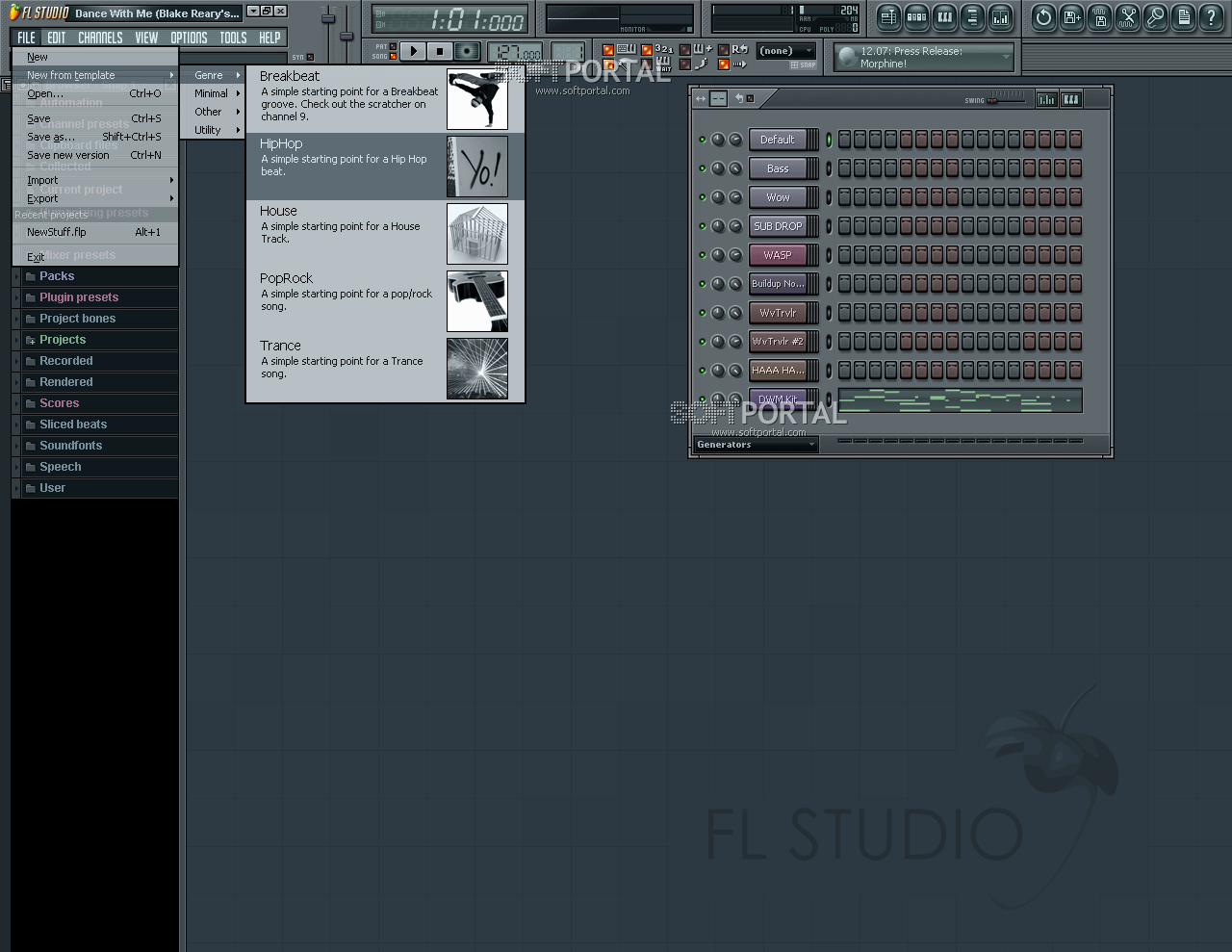1232x952 pixels.
Task: Open the HELP menu
Action: (x=269, y=38)
